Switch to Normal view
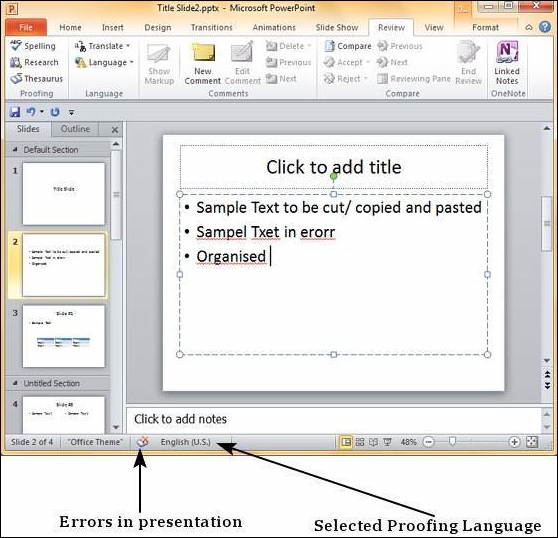Image resolution: width=558 pixels, height=538 pixels. click(346, 442)
